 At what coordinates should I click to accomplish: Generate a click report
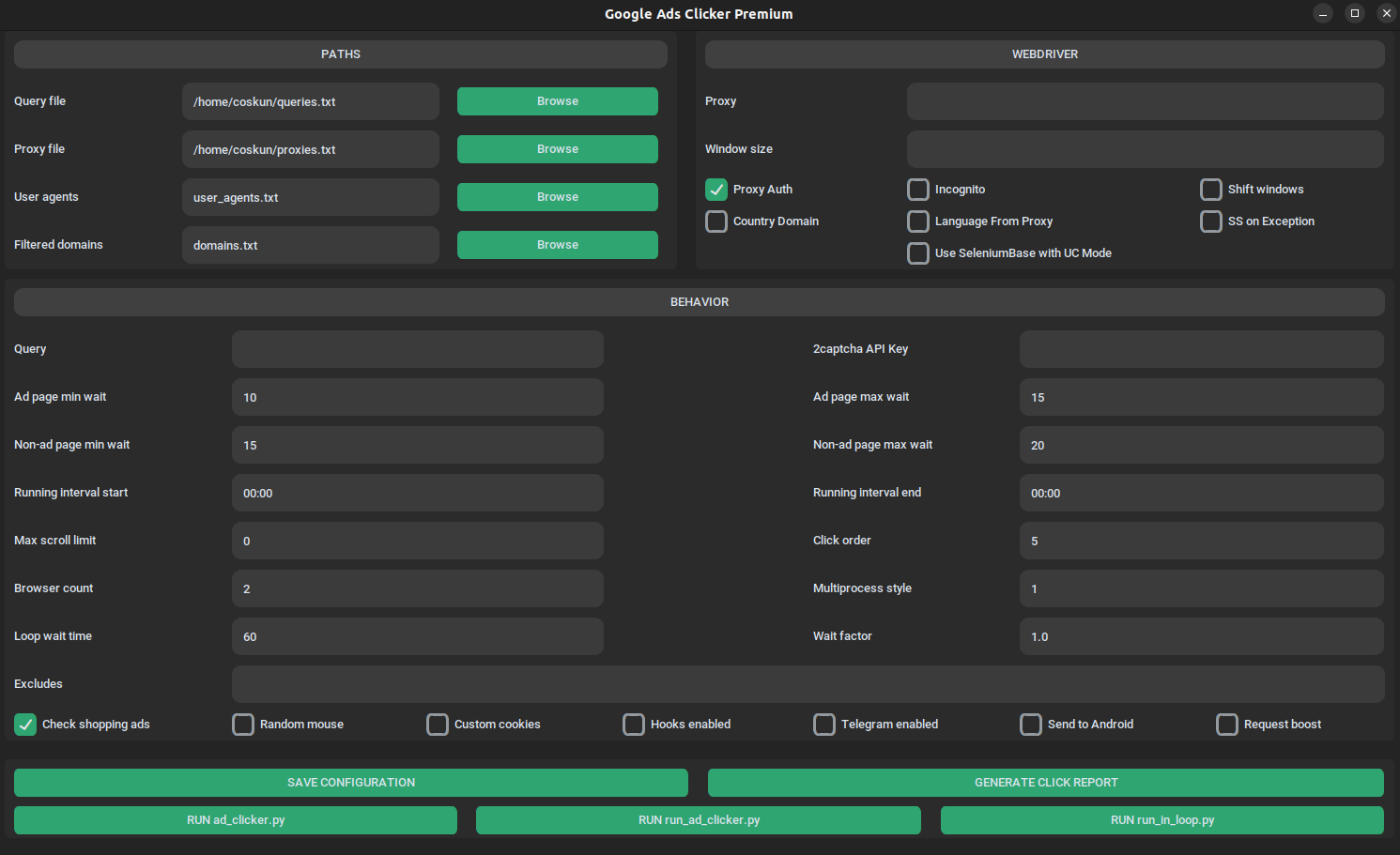coord(1045,782)
